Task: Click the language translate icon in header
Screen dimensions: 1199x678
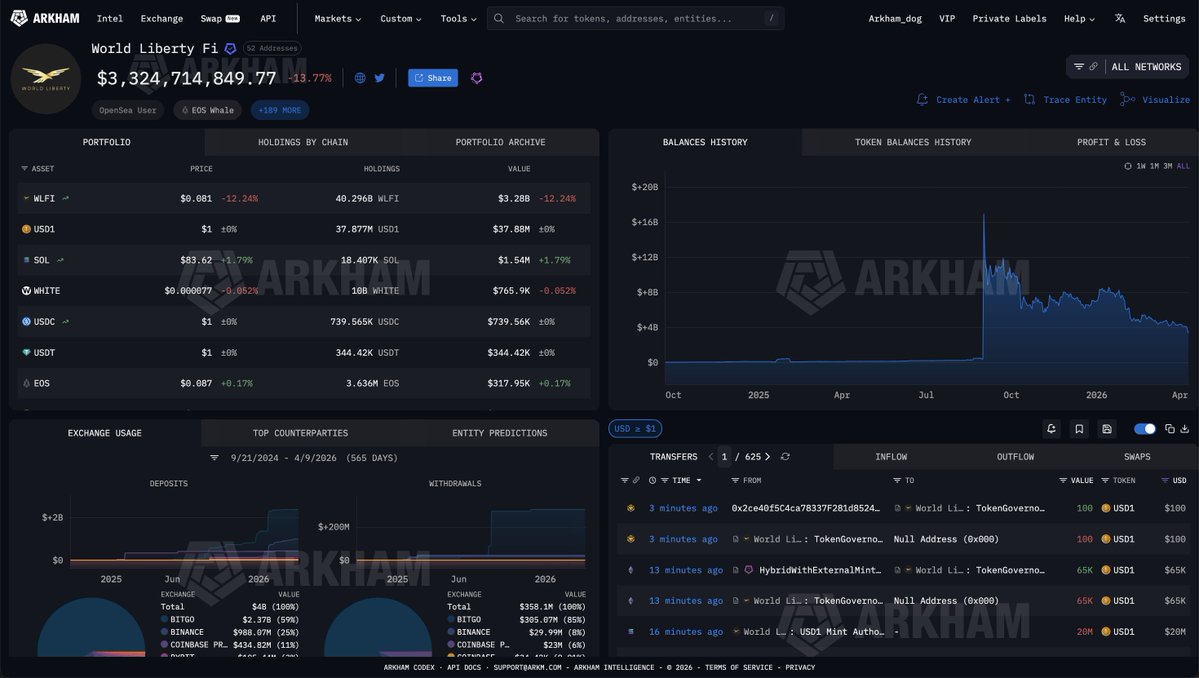Action: click(x=1119, y=18)
